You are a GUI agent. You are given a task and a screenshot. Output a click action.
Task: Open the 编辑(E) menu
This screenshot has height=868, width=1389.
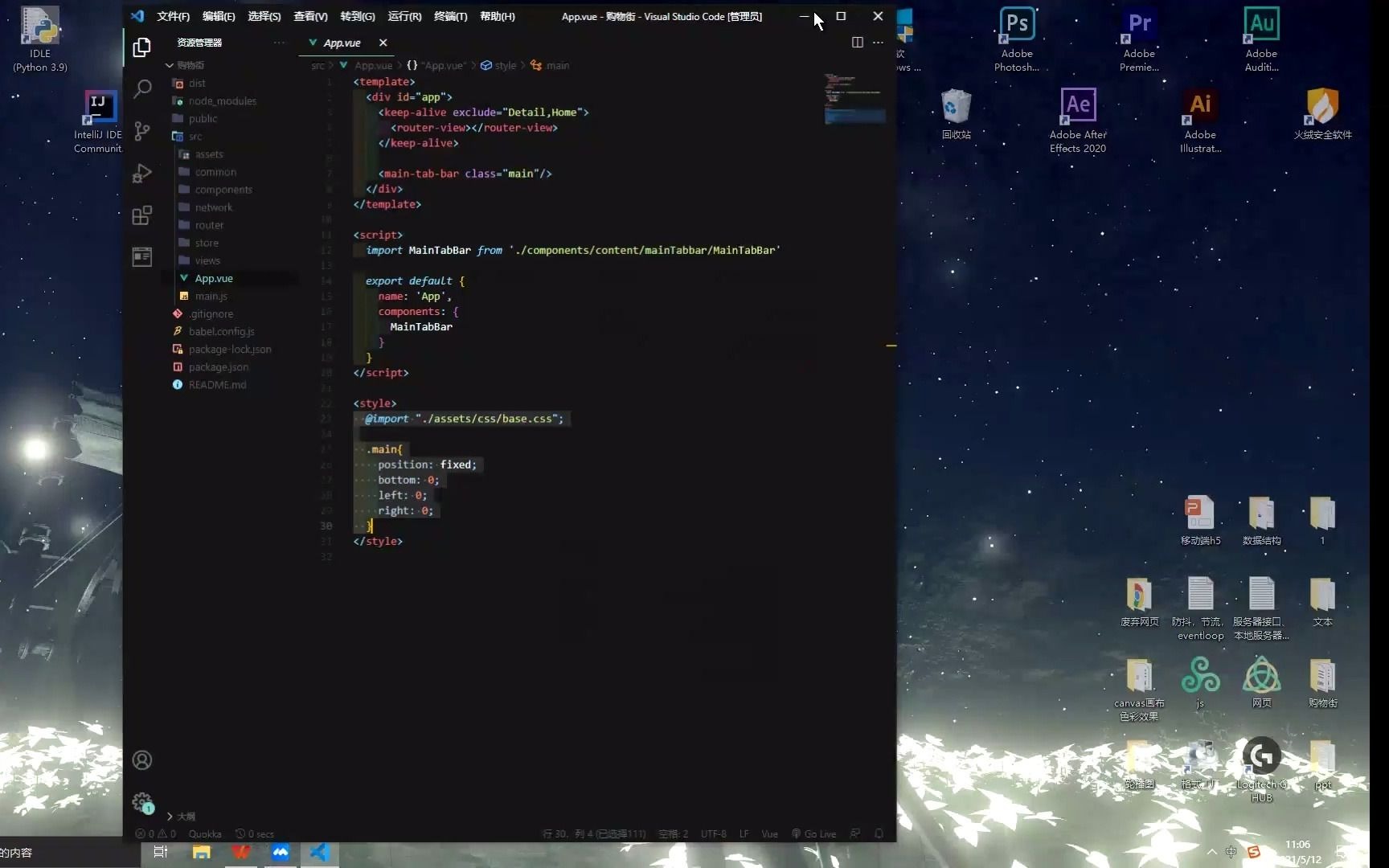click(219, 16)
